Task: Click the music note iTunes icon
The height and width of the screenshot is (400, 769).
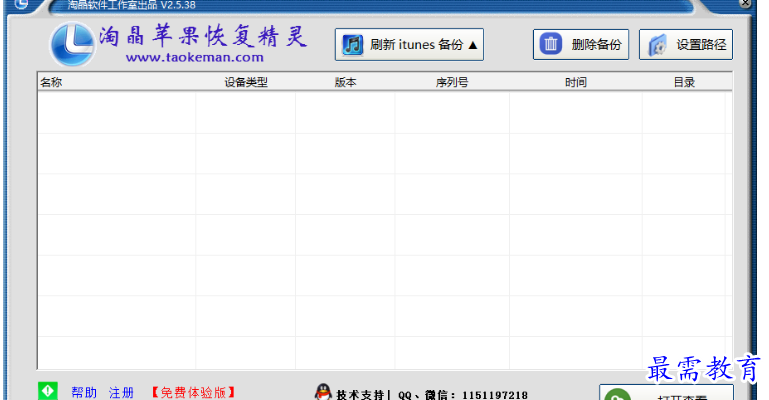Action: [x=353, y=45]
